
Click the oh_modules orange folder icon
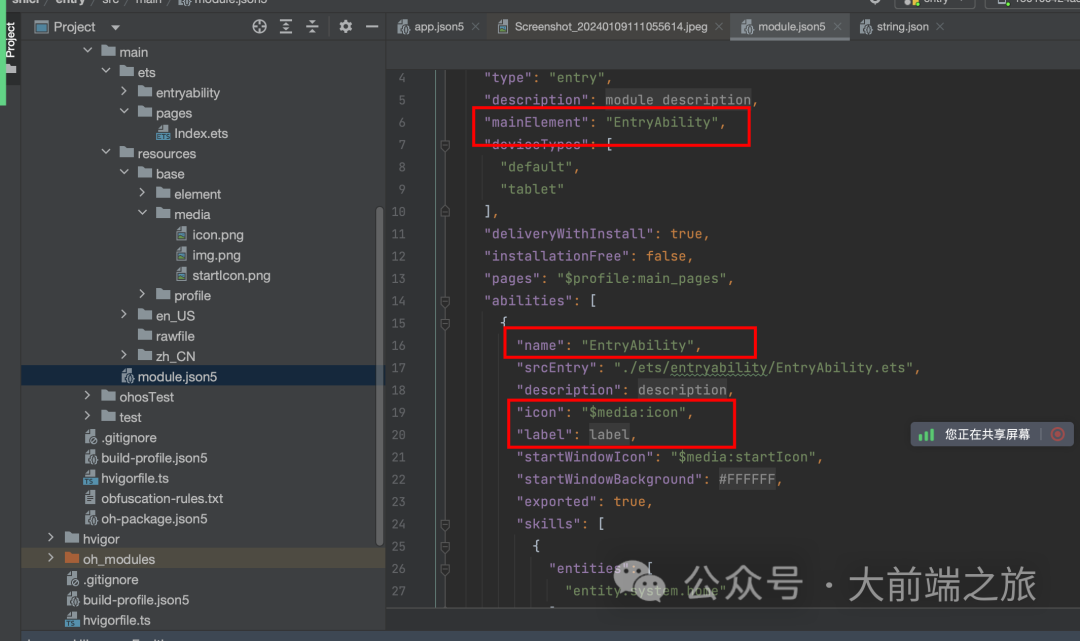click(72, 558)
